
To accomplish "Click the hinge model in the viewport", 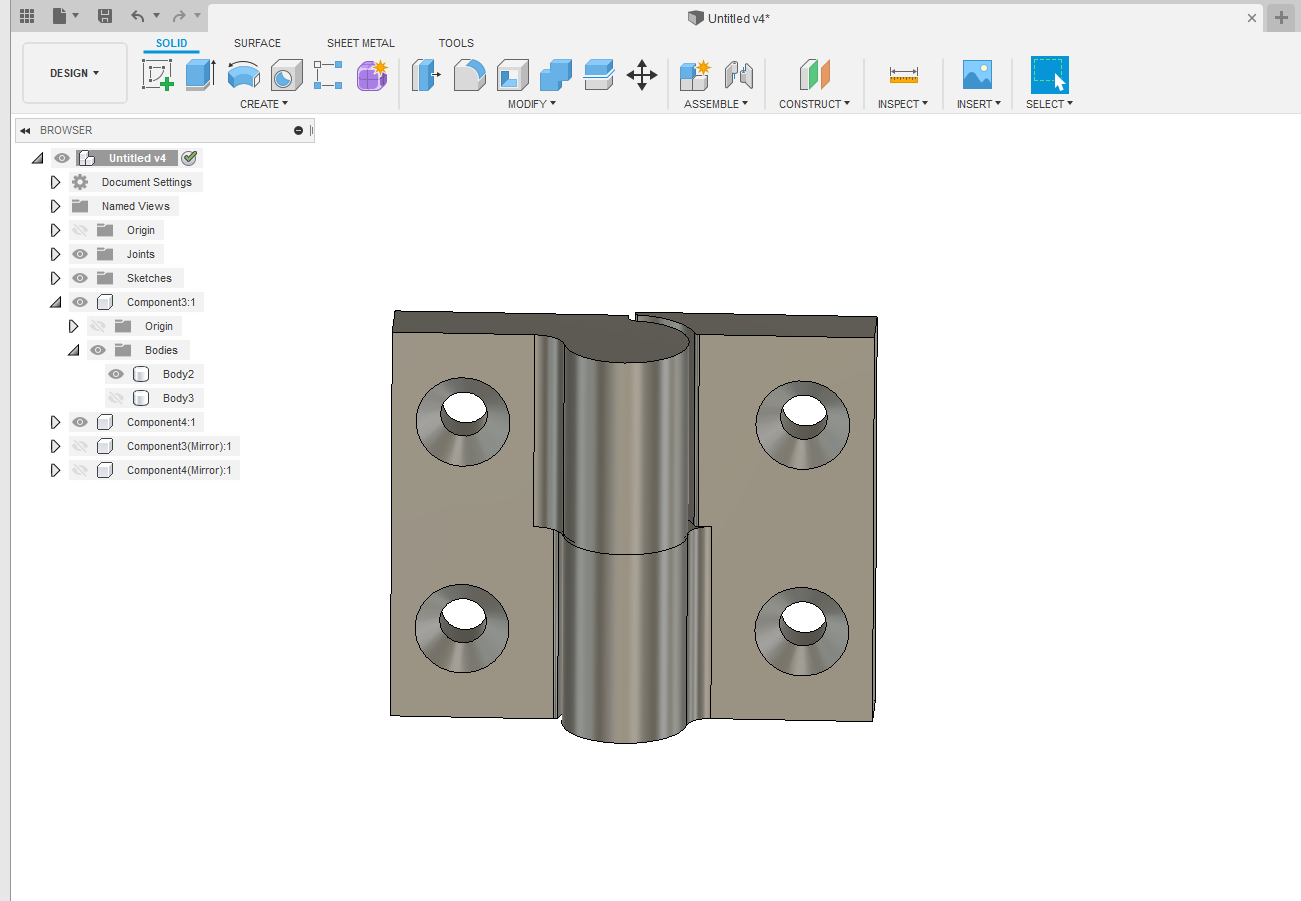I will [634, 525].
